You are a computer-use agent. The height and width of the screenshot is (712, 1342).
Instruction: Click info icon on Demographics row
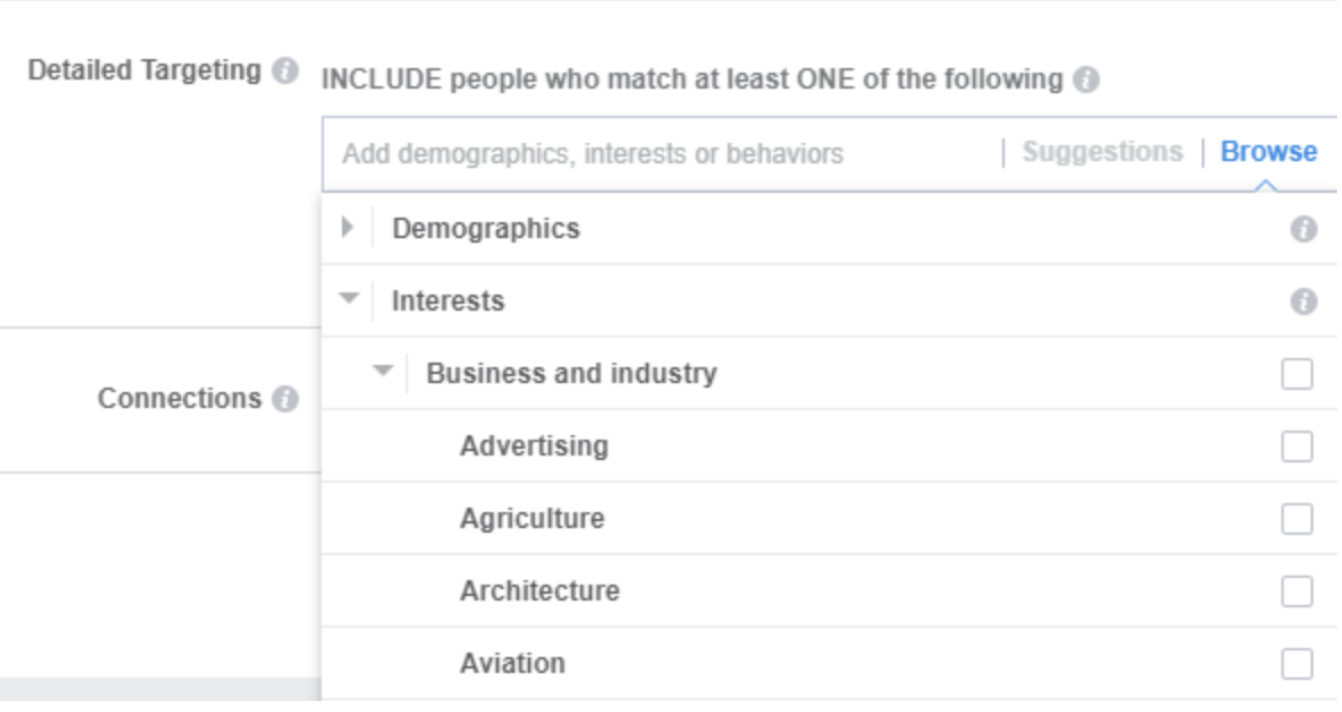pyautogui.click(x=1303, y=229)
